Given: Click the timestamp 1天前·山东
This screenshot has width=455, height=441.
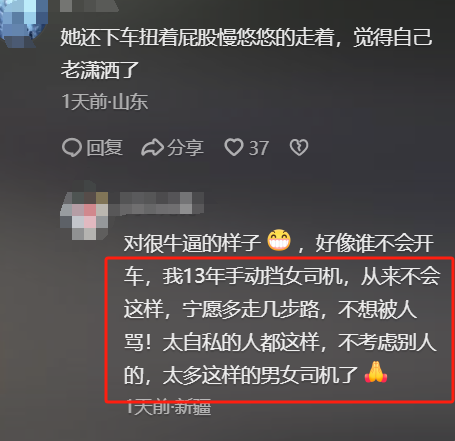Looking at the screenshot, I should 105,102.
